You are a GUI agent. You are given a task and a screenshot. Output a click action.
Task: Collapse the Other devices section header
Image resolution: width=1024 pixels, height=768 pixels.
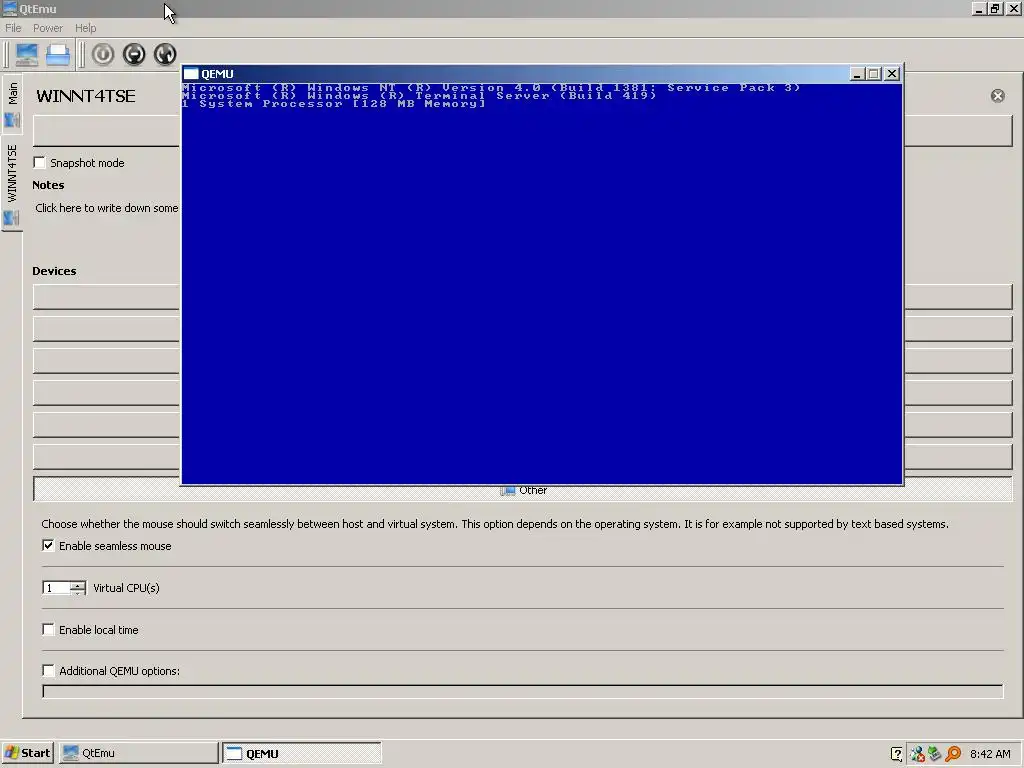(x=523, y=490)
